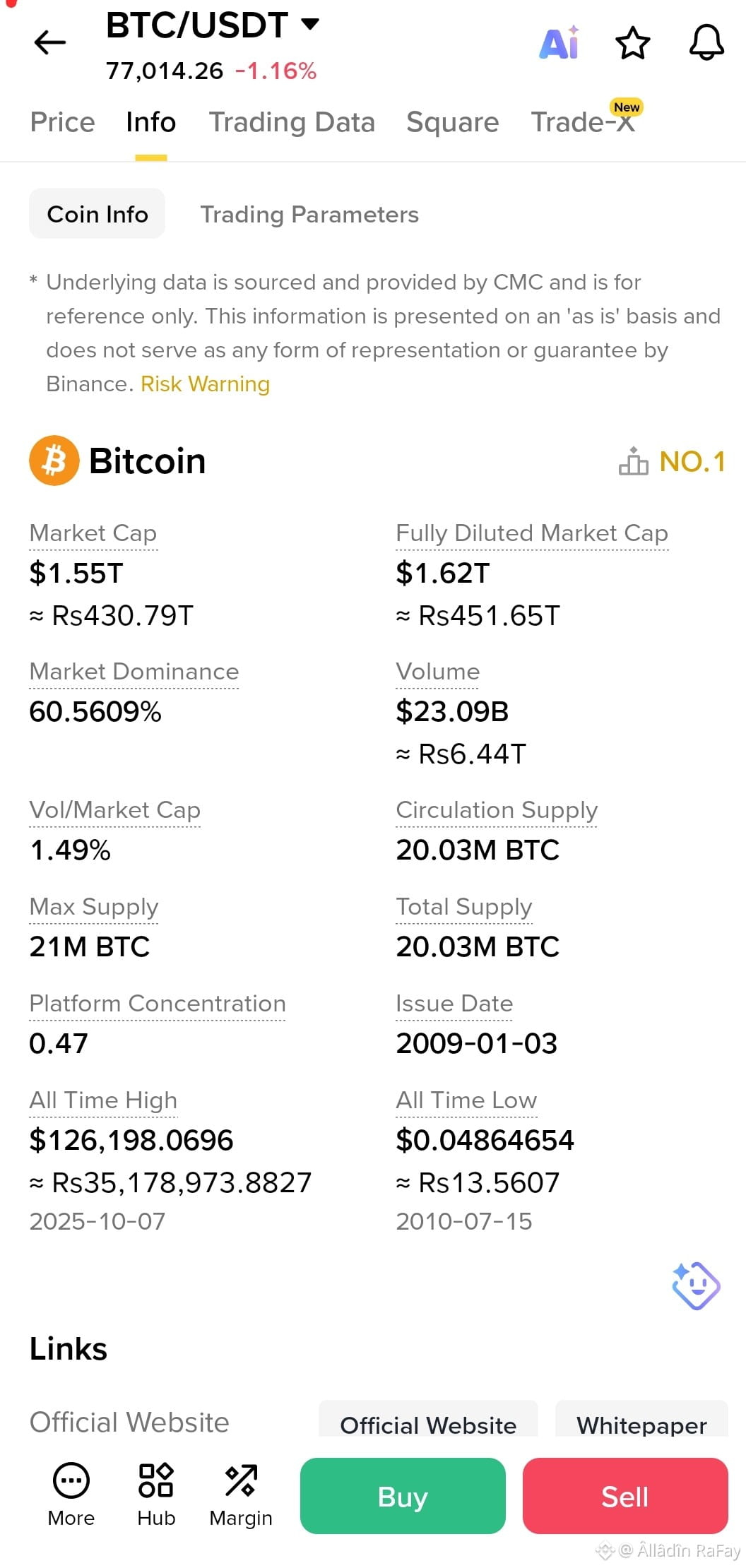
Task: Tap the red Sell button
Action: point(625,1496)
